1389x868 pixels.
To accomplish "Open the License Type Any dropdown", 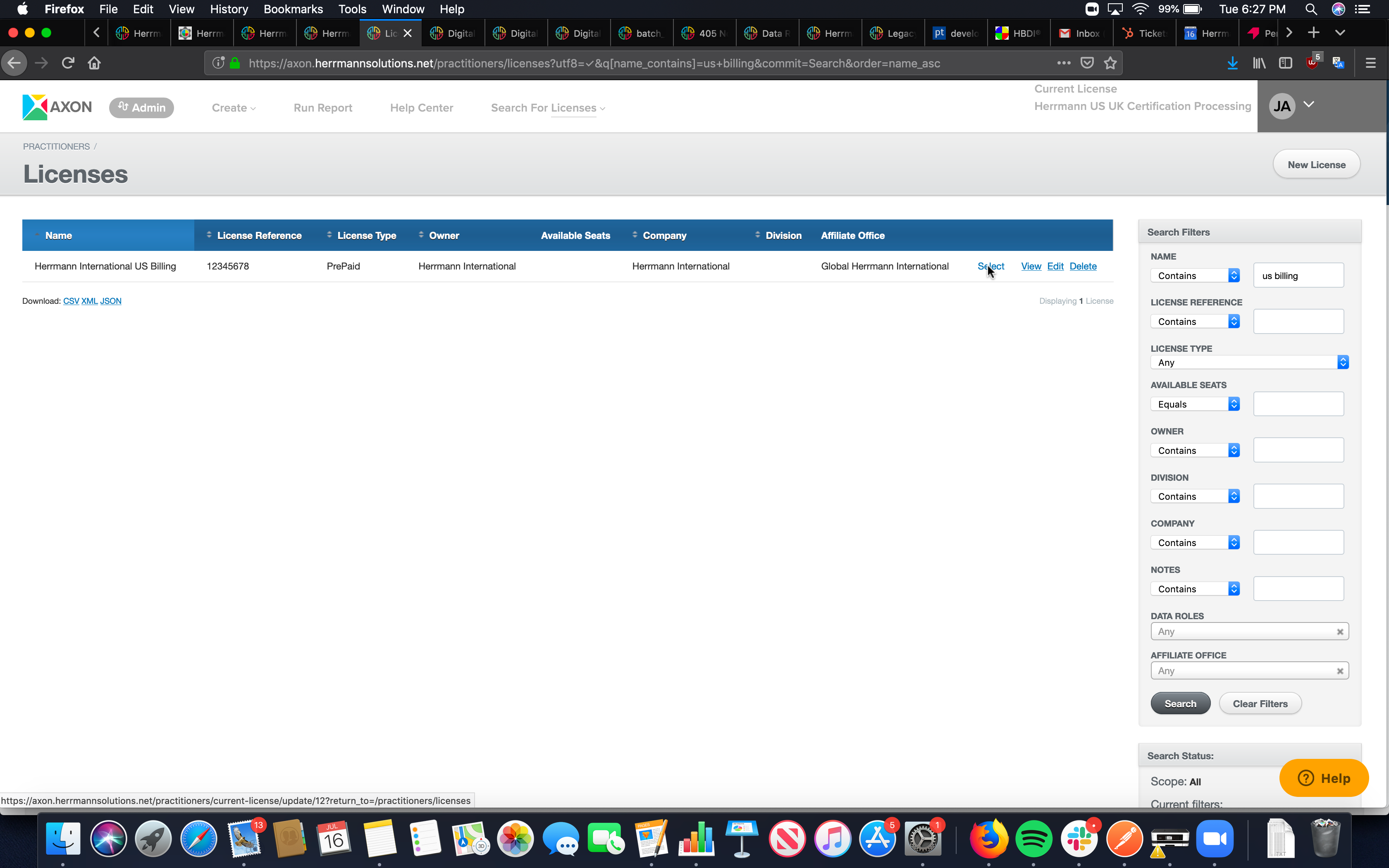I will 1249,362.
